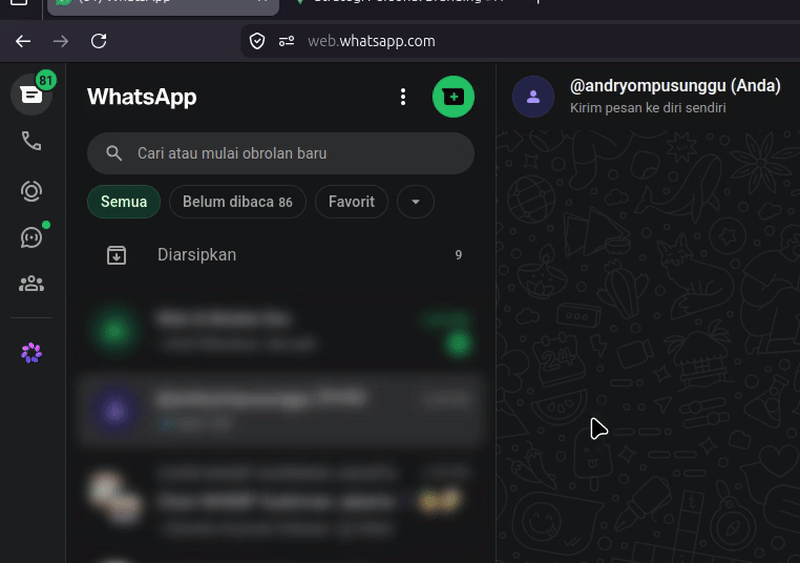This screenshot has width=800, height=563.
Task: Expand more filters dropdown arrow chip
Action: (416, 202)
